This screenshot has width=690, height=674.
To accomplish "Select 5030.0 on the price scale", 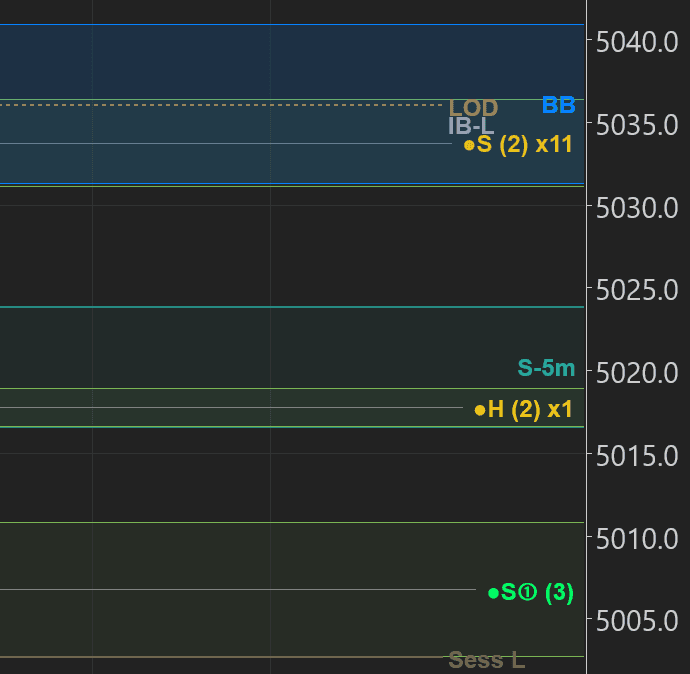I will click(637, 208).
